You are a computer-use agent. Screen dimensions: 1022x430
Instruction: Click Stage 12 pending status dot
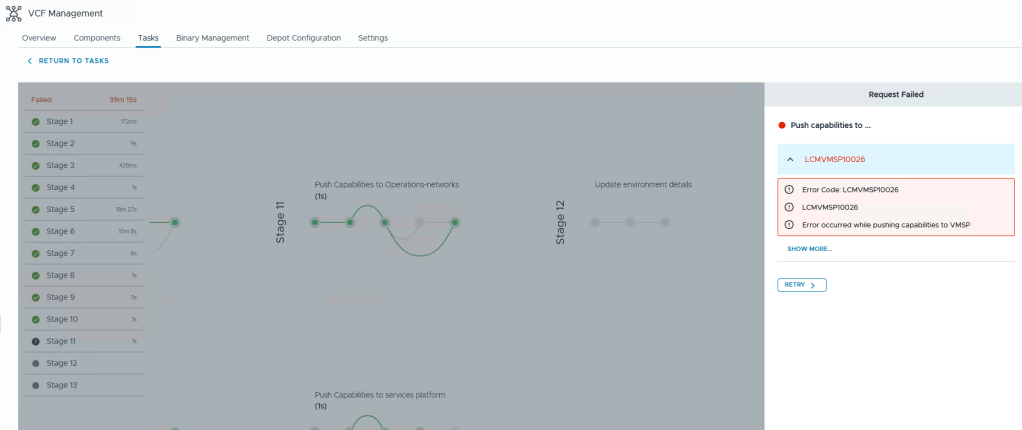[x=36, y=364]
